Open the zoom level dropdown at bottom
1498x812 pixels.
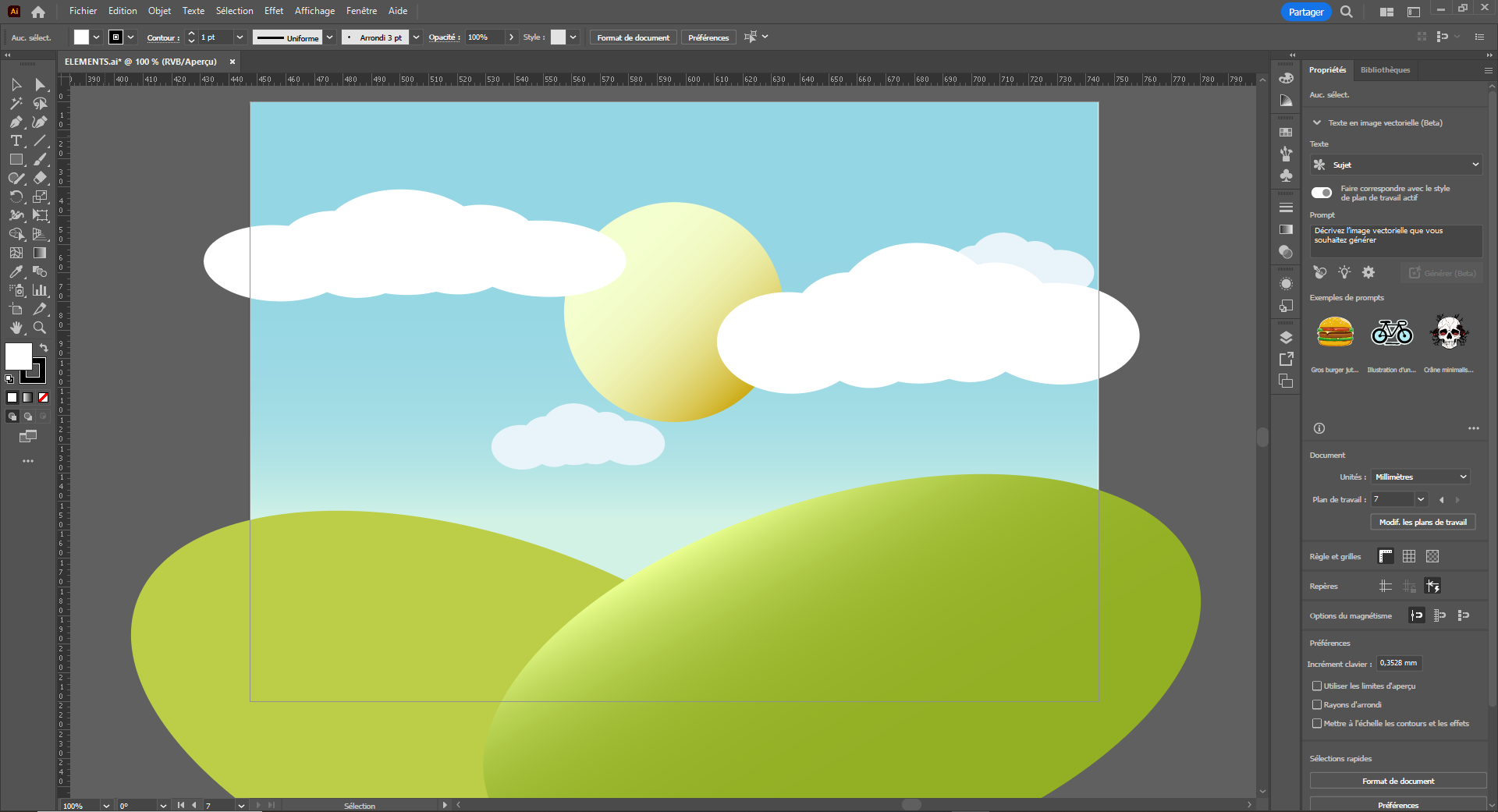106,806
